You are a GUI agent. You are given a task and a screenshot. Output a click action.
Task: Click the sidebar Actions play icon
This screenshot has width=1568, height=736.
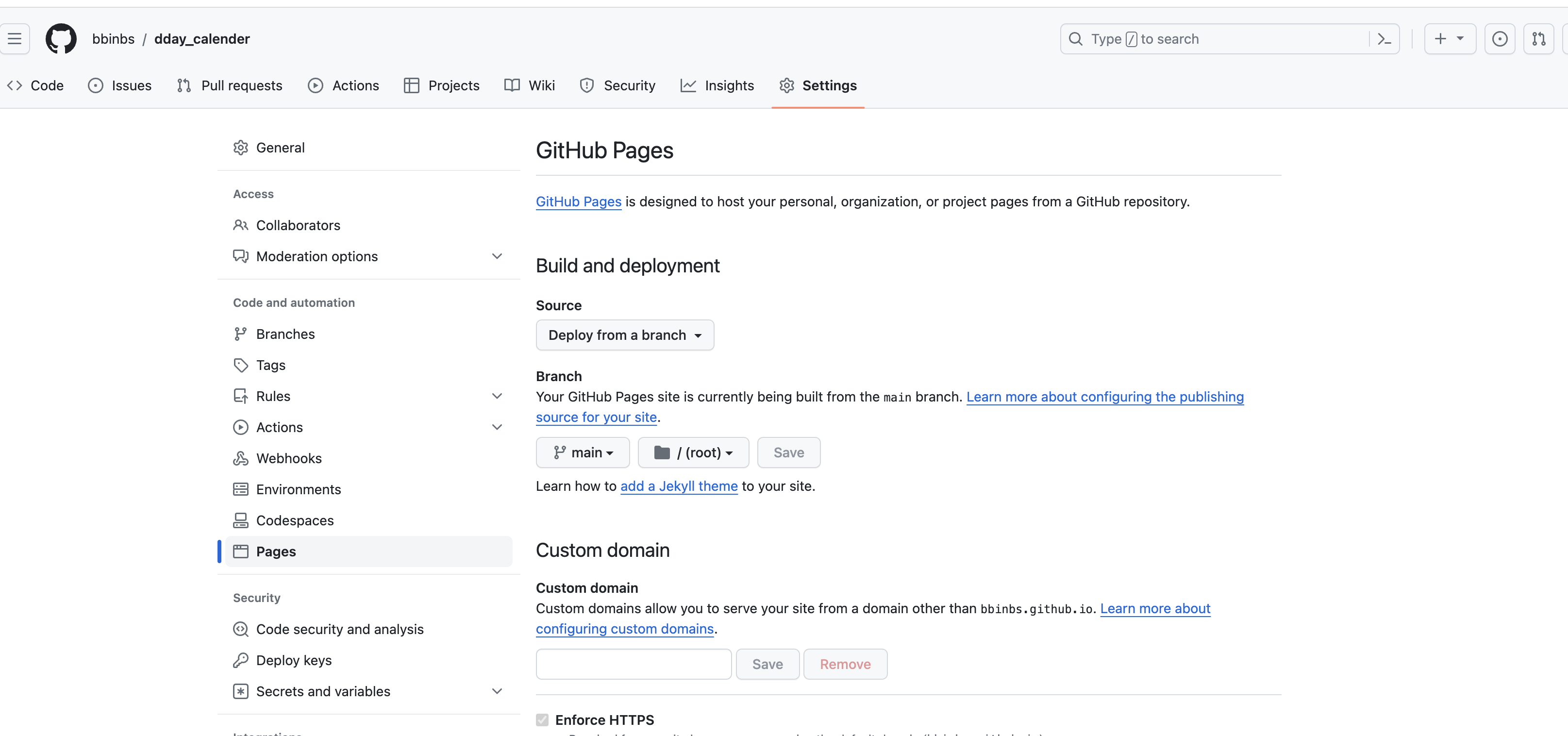[240, 427]
